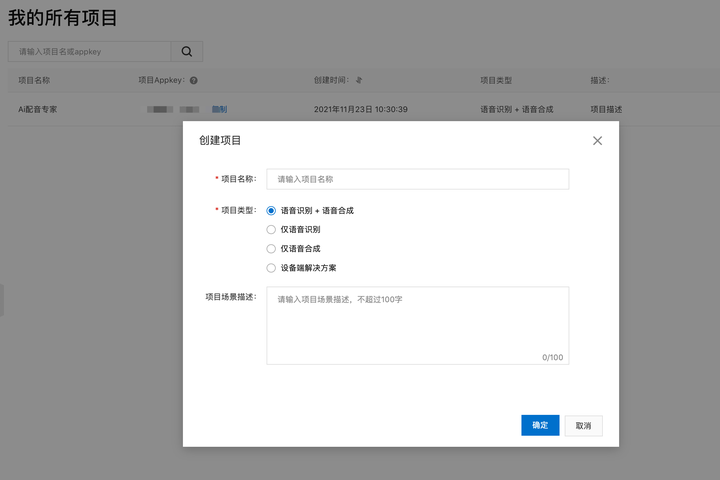720x480 pixels.
Task: Focus the 项目名称 input field
Action: (417, 179)
